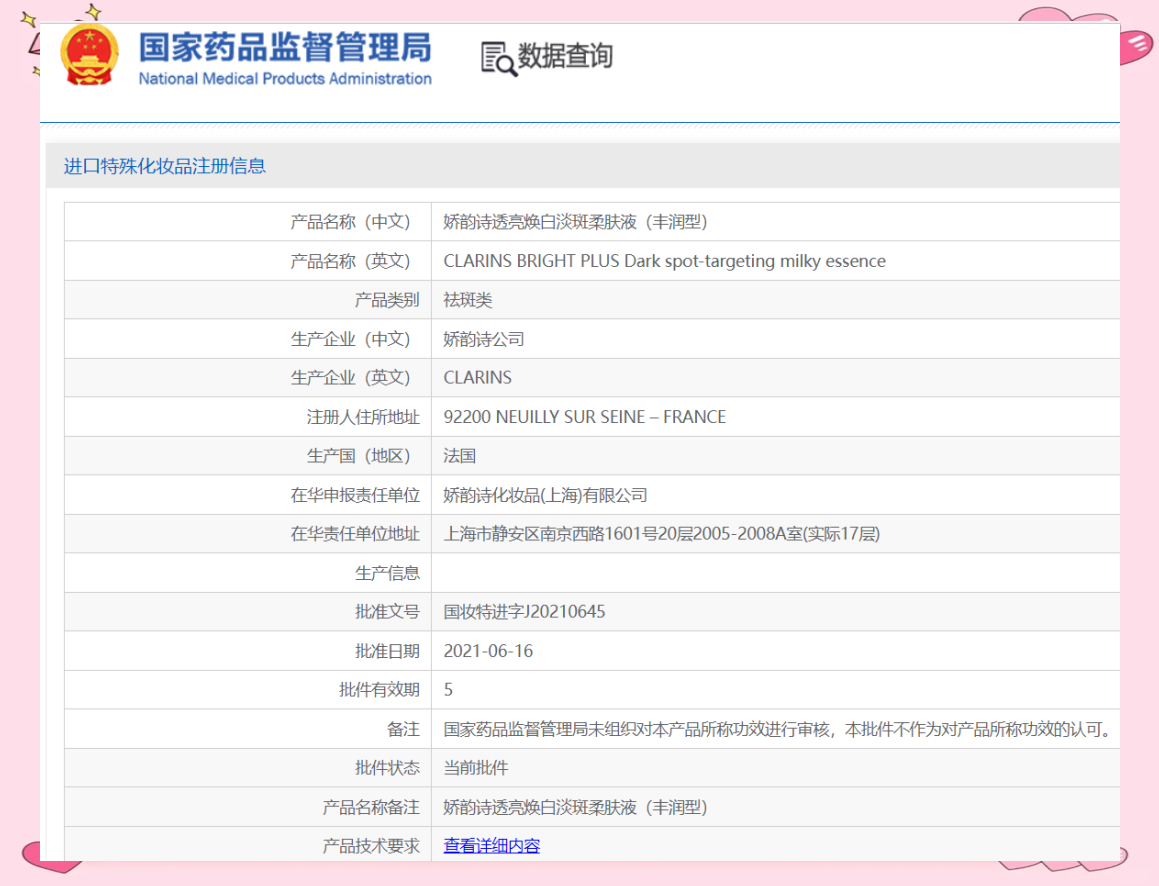This screenshot has height=886, width=1159.
Task: Click the 上海市静安区南京西路1601号 address value
Action: pyautogui.click(x=662, y=534)
